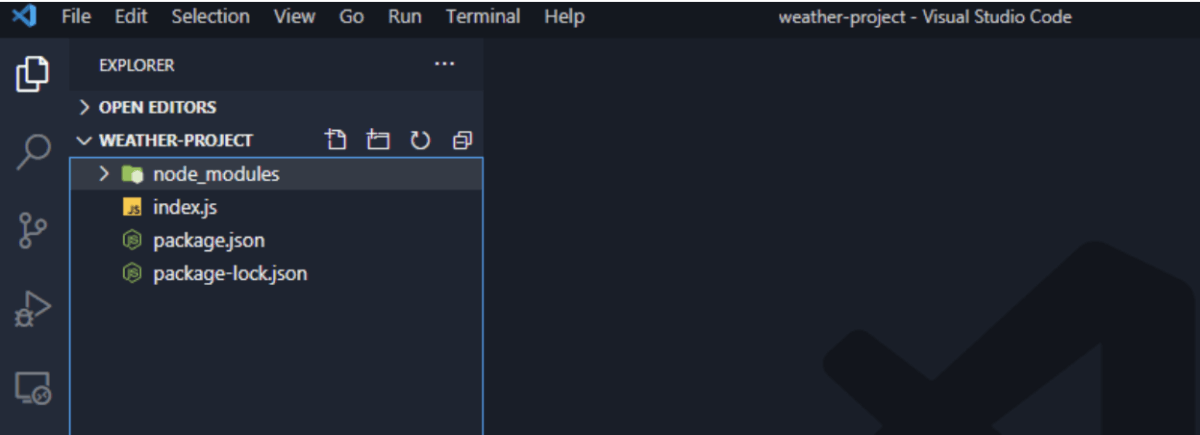Click the VS Code logo icon

[x=24, y=16]
